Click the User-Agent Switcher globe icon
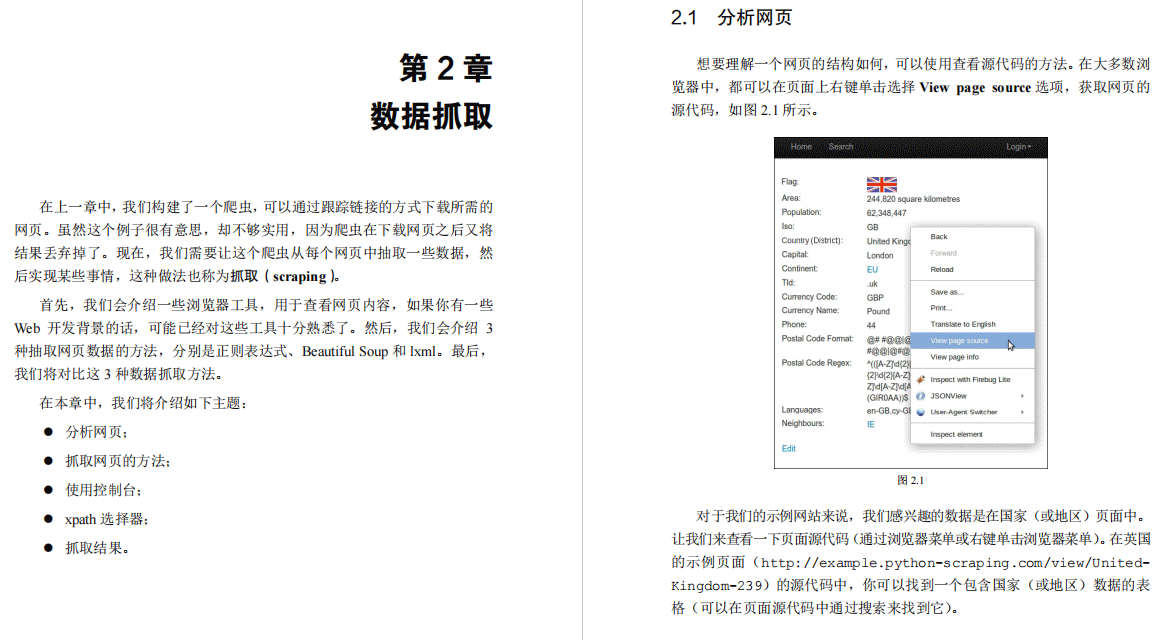This screenshot has width=1176, height=640. [x=921, y=412]
